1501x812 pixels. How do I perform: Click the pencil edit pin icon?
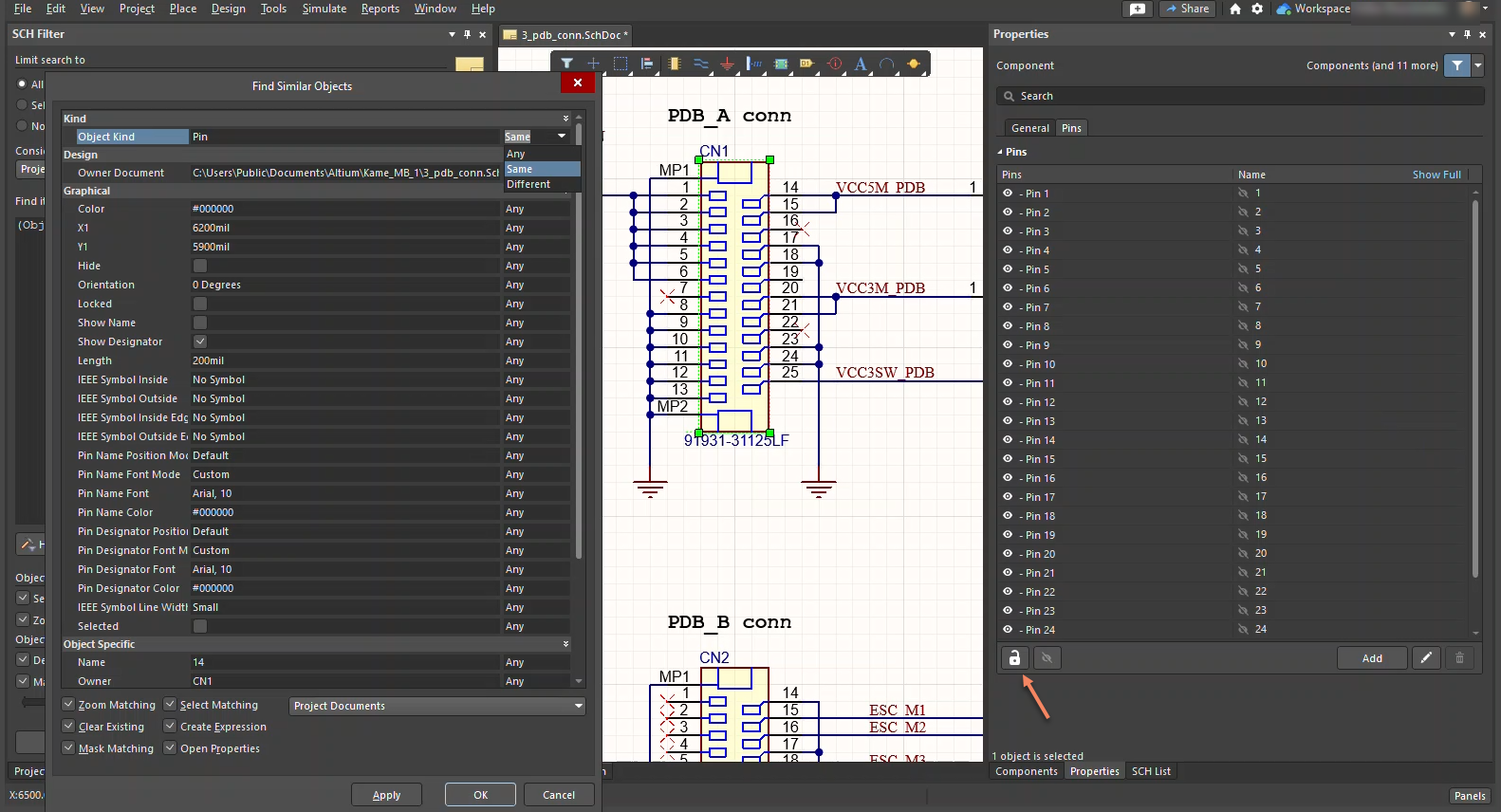coord(1426,658)
